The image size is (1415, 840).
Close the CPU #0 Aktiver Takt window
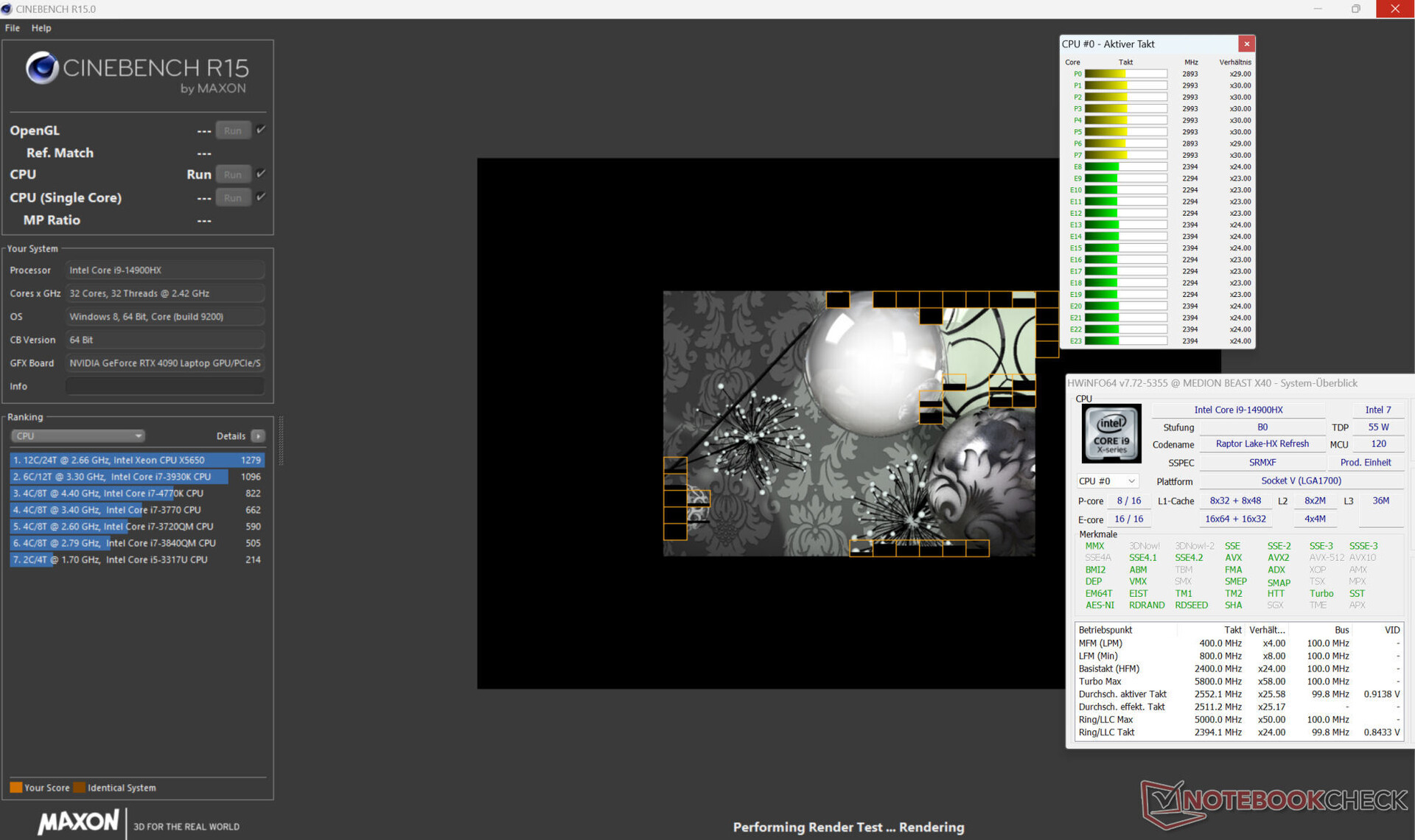point(1246,44)
